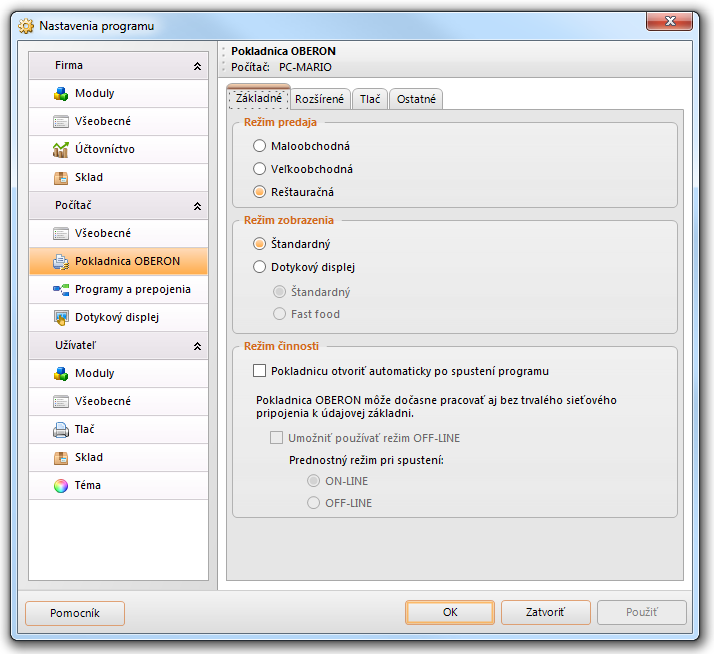
Task: Click the Moduly icon under the Firma section
Action: (x=60, y=93)
